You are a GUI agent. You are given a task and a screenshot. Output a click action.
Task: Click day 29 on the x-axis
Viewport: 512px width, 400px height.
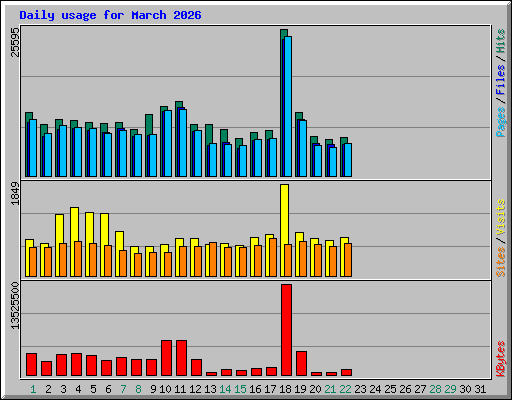pos(450,389)
